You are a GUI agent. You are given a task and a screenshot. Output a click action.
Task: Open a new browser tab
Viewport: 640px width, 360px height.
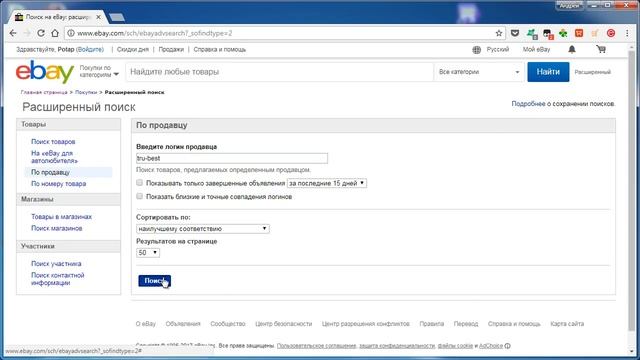pyautogui.click(x=117, y=17)
